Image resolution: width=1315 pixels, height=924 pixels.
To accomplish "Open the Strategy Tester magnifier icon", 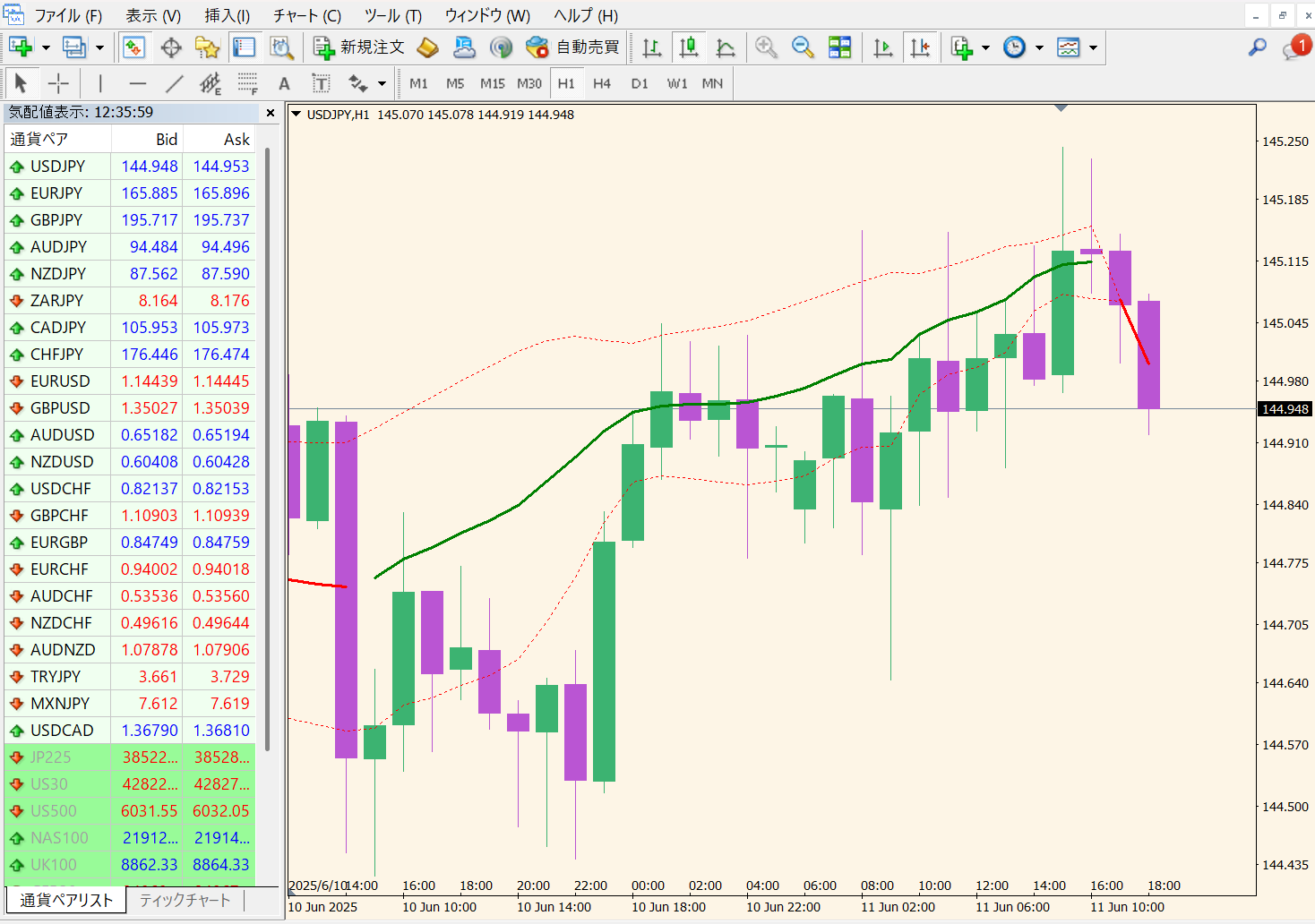I will (x=281, y=47).
